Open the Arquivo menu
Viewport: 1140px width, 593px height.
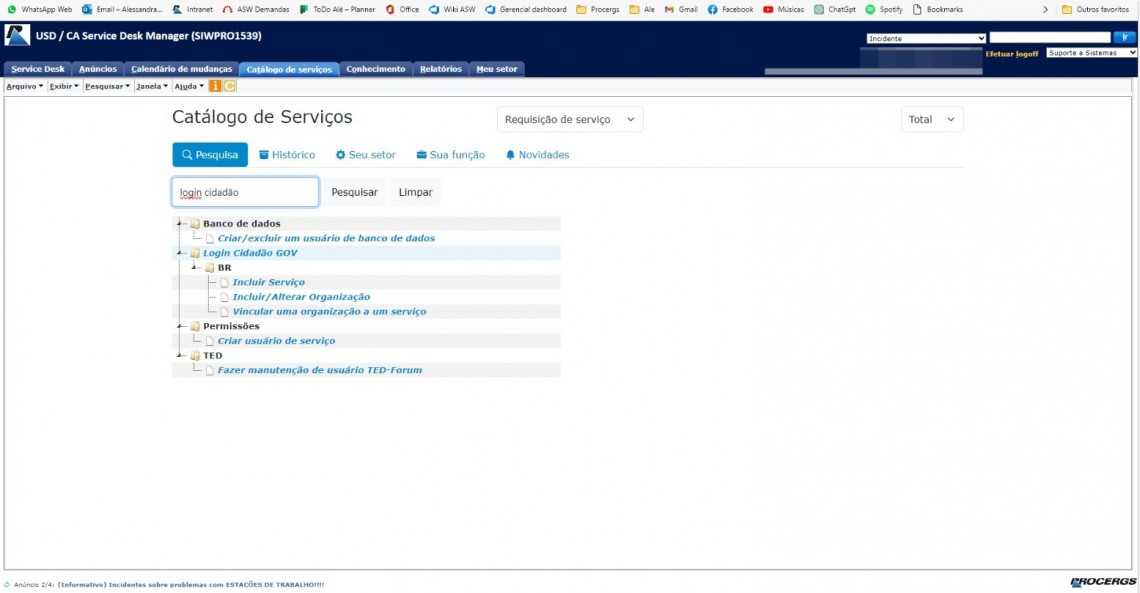click(x=24, y=86)
